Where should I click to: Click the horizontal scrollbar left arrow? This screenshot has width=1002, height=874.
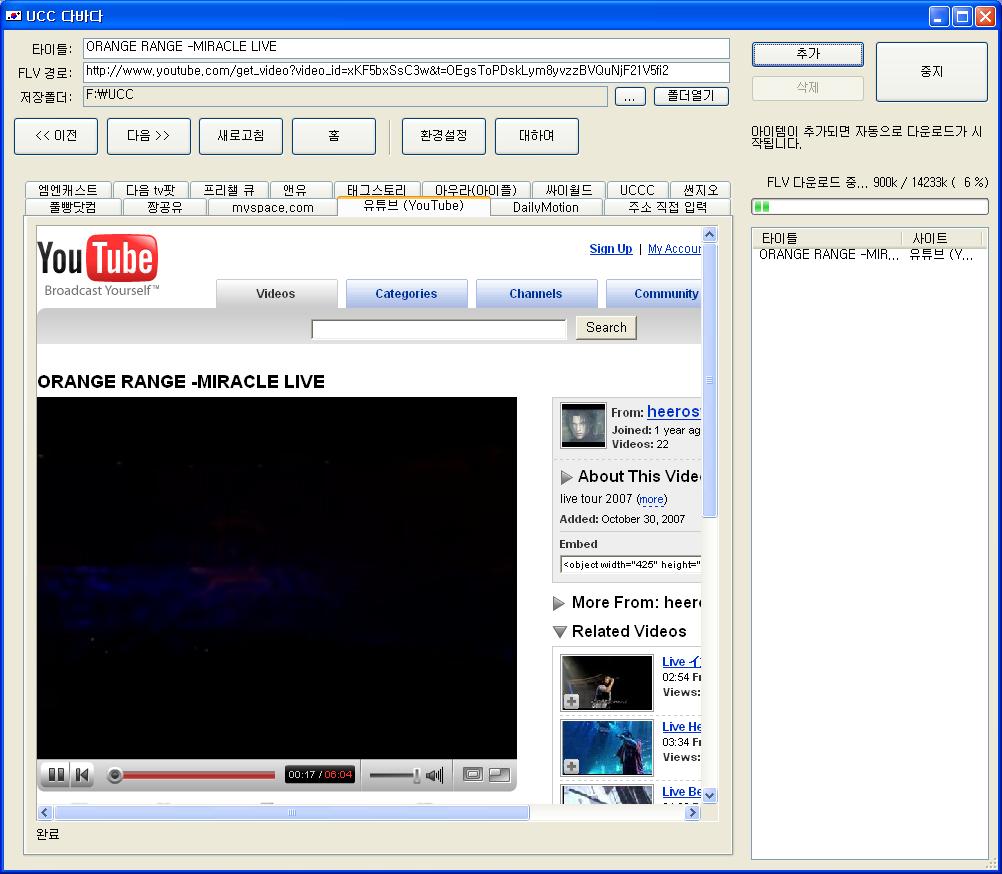(x=45, y=813)
